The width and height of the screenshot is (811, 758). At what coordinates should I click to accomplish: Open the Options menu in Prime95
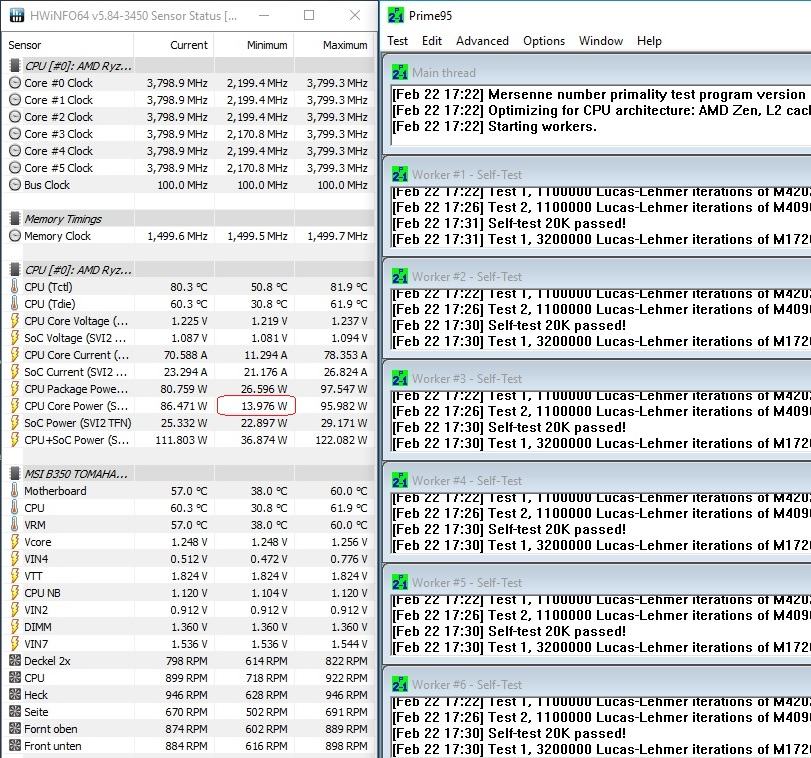click(544, 41)
